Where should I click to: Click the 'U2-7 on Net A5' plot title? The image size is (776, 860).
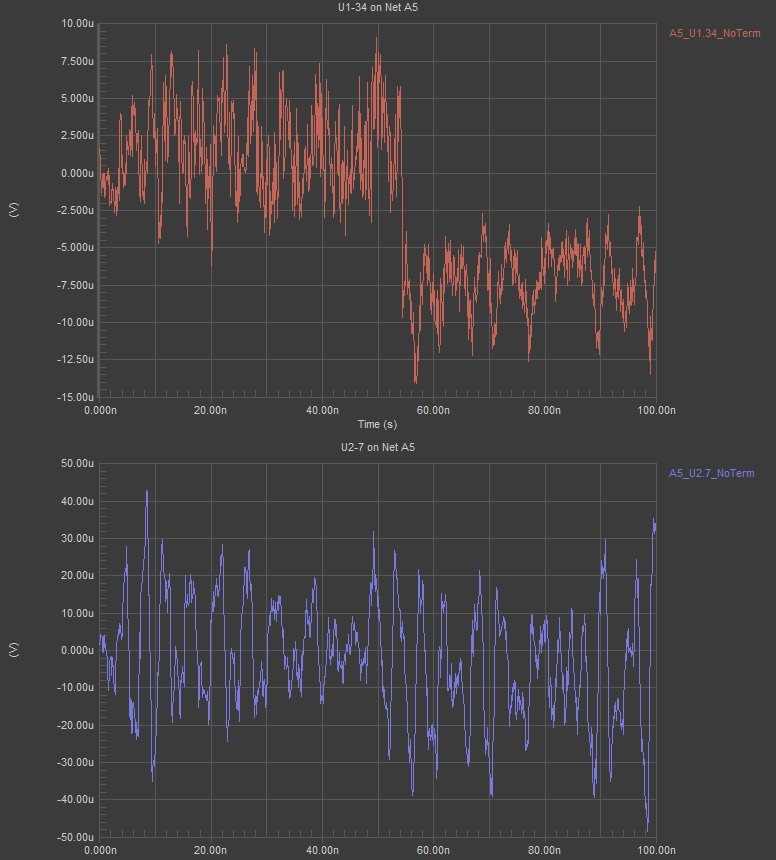click(378, 448)
